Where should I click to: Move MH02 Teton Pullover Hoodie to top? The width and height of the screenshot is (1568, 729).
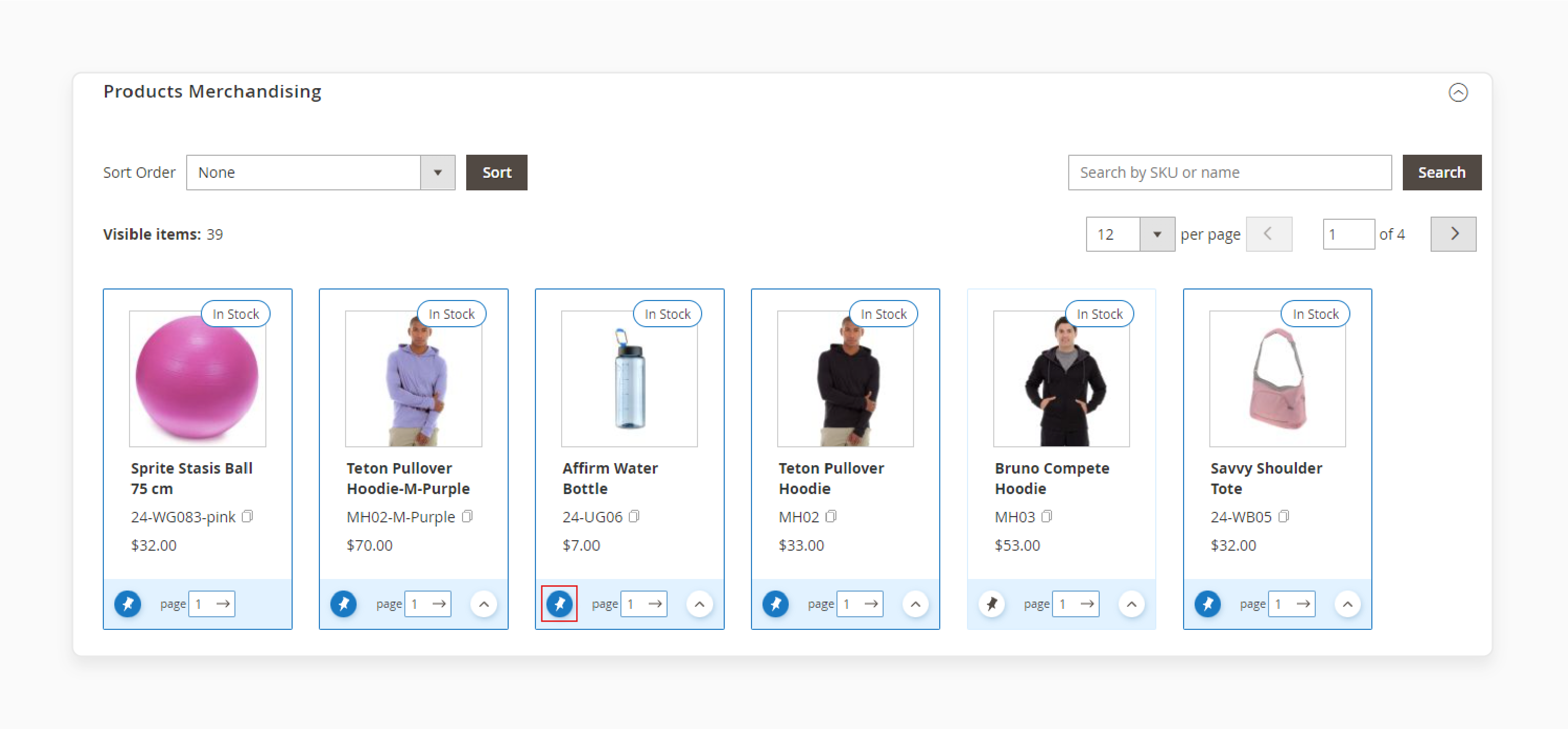click(916, 604)
